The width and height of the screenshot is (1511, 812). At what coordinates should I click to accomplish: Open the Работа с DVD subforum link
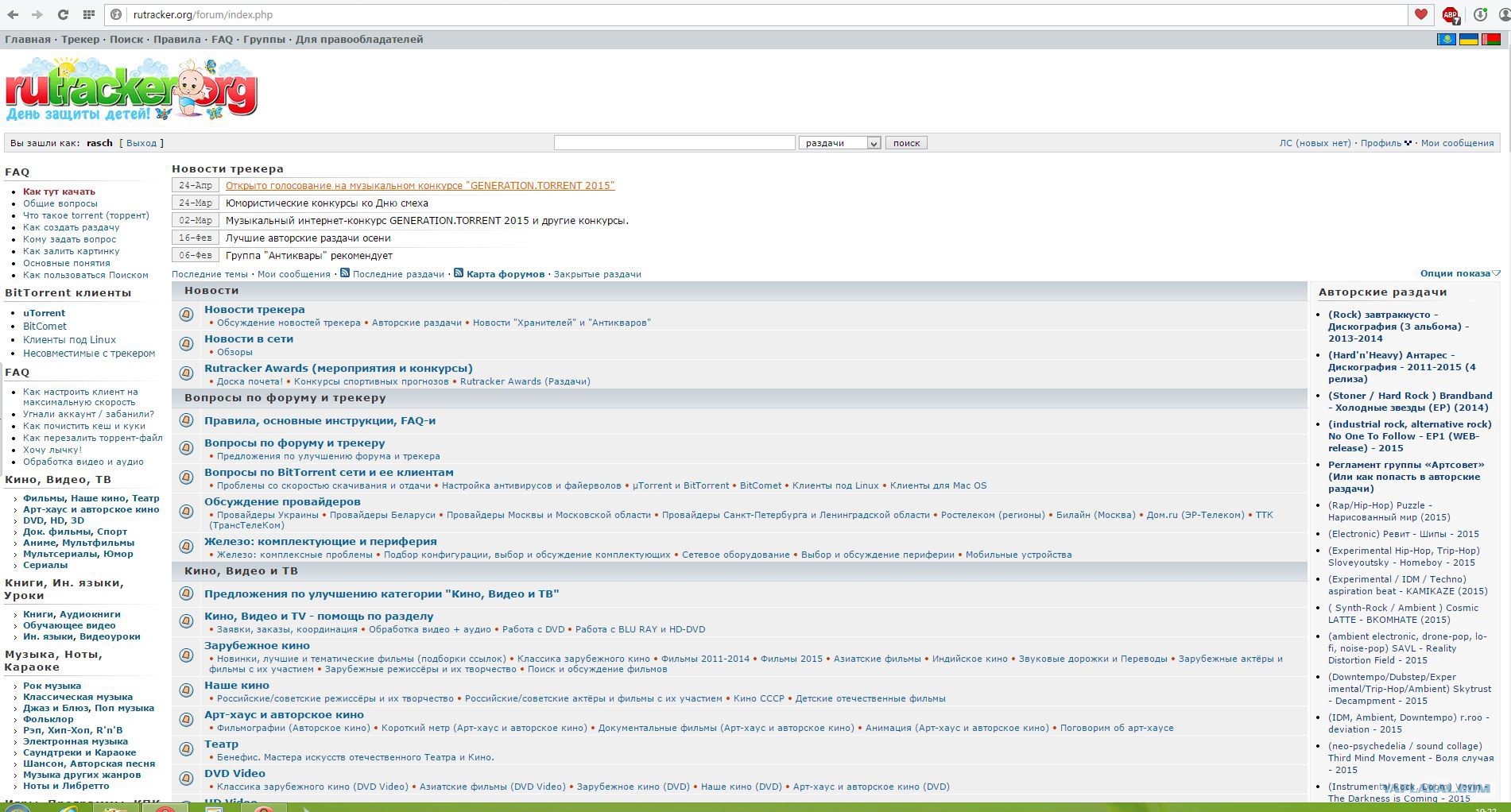click(533, 629)
